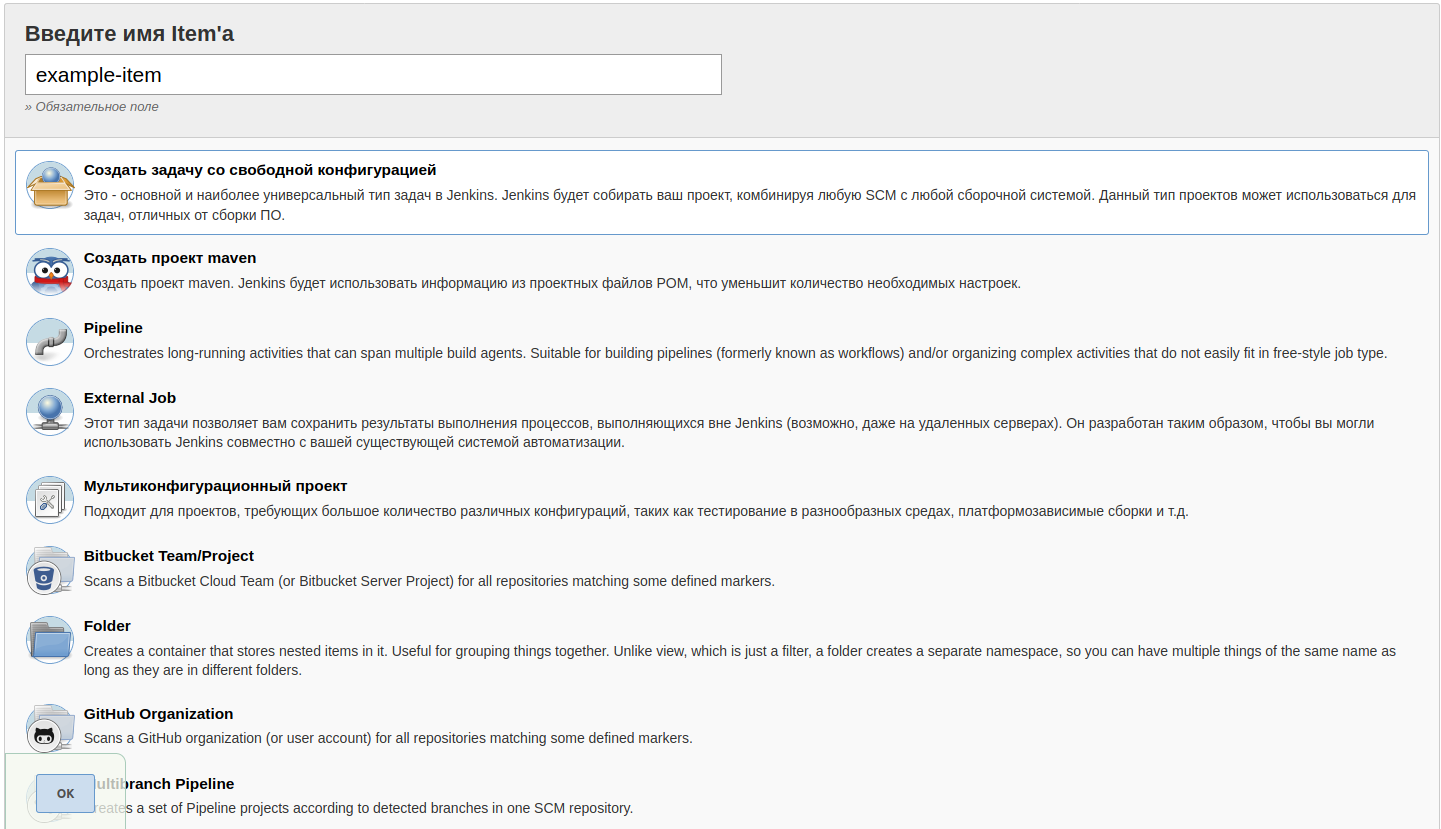This screenshot has height=829, width=1441.
Task: Select the Folder item type title
Action: [x=107, y=626]
